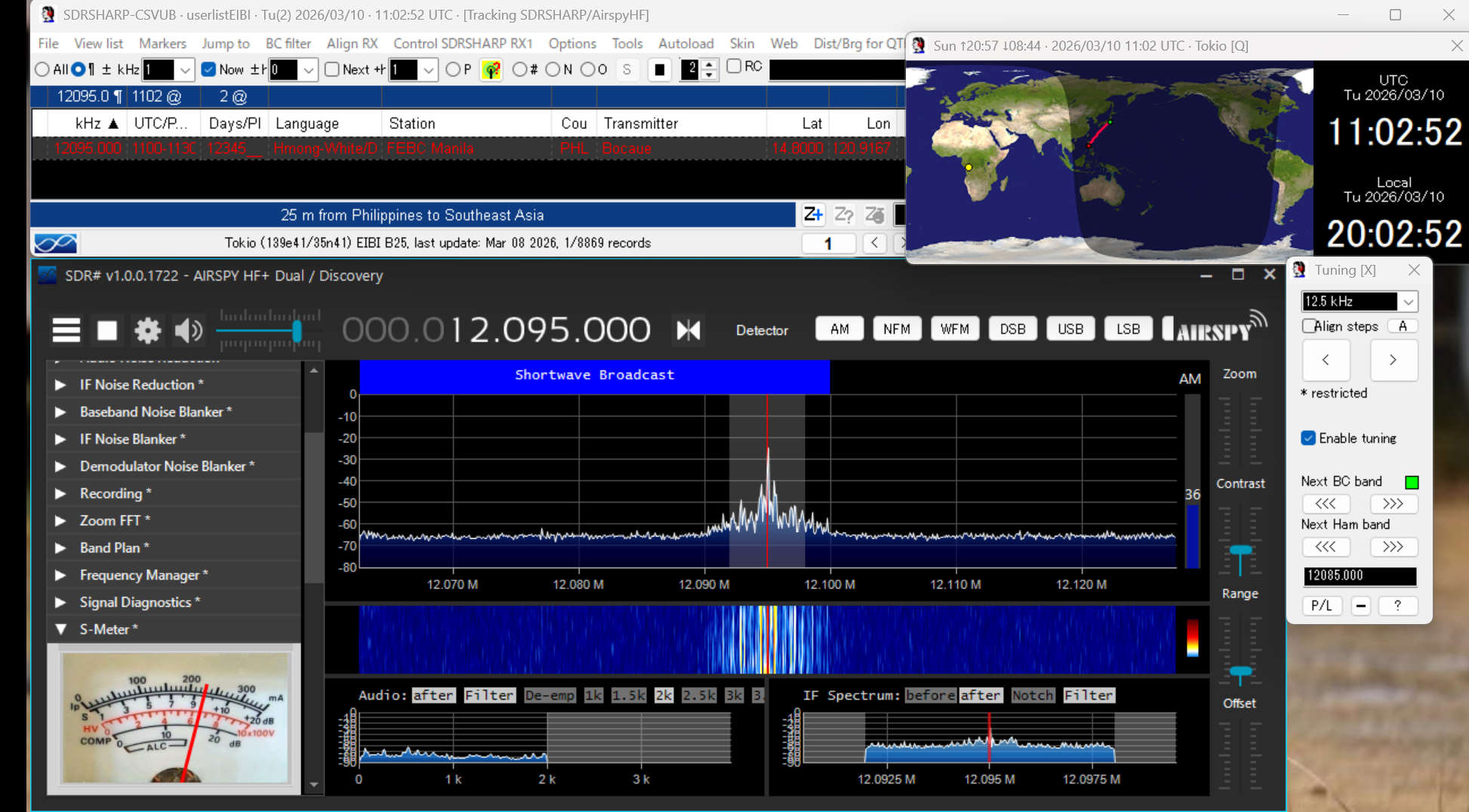Image resolution: width=1469 pixels, height=812 pixels.
Task: Toggle the Enable tuning checkbox
Action: [x=1309, y=438]
